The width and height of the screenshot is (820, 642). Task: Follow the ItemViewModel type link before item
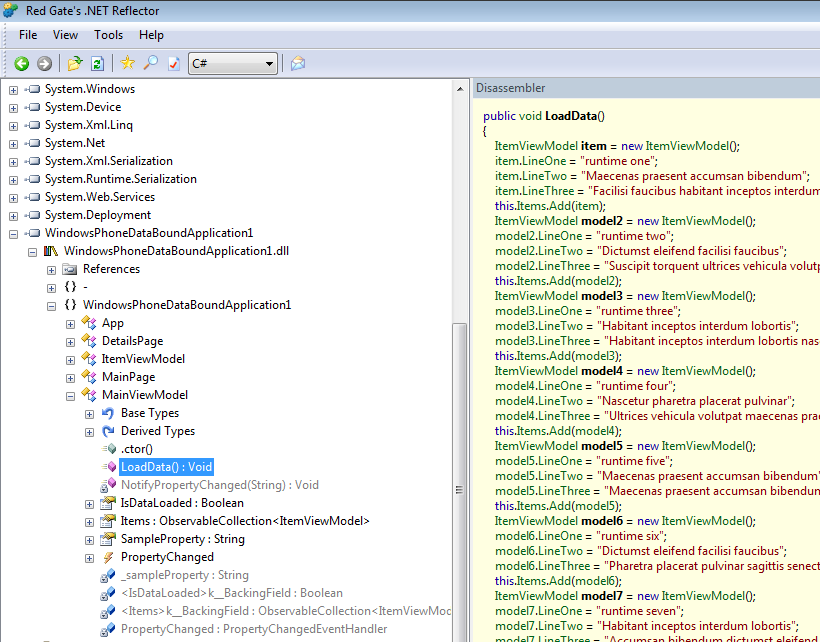click(536, 146)
